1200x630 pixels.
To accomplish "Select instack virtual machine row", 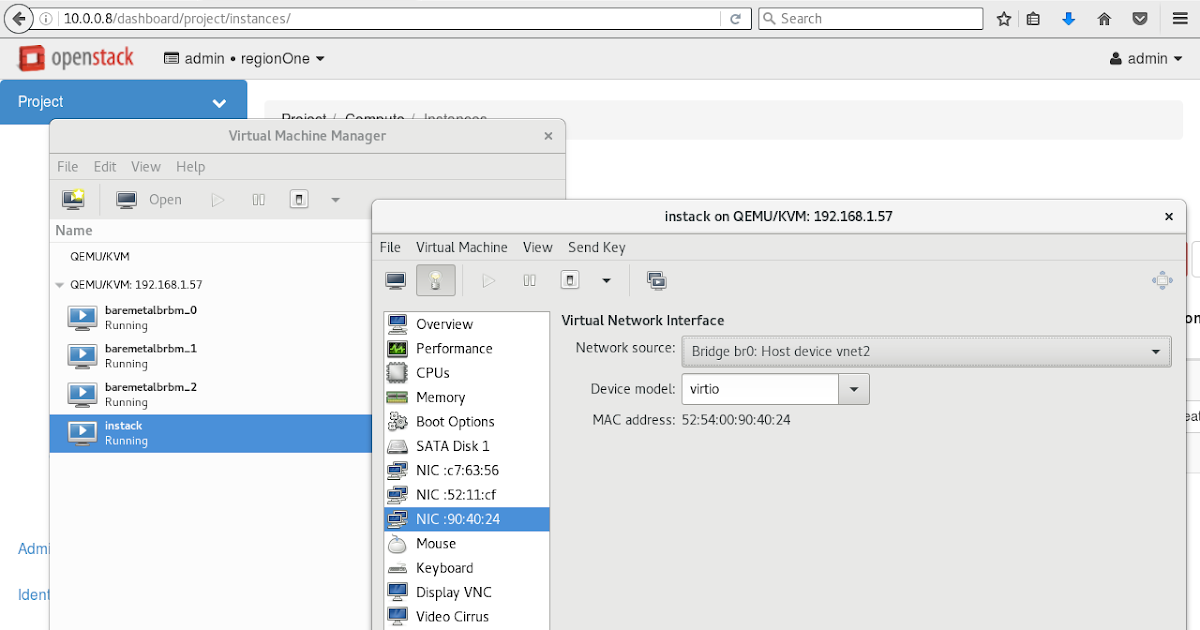I will point(210,433).
